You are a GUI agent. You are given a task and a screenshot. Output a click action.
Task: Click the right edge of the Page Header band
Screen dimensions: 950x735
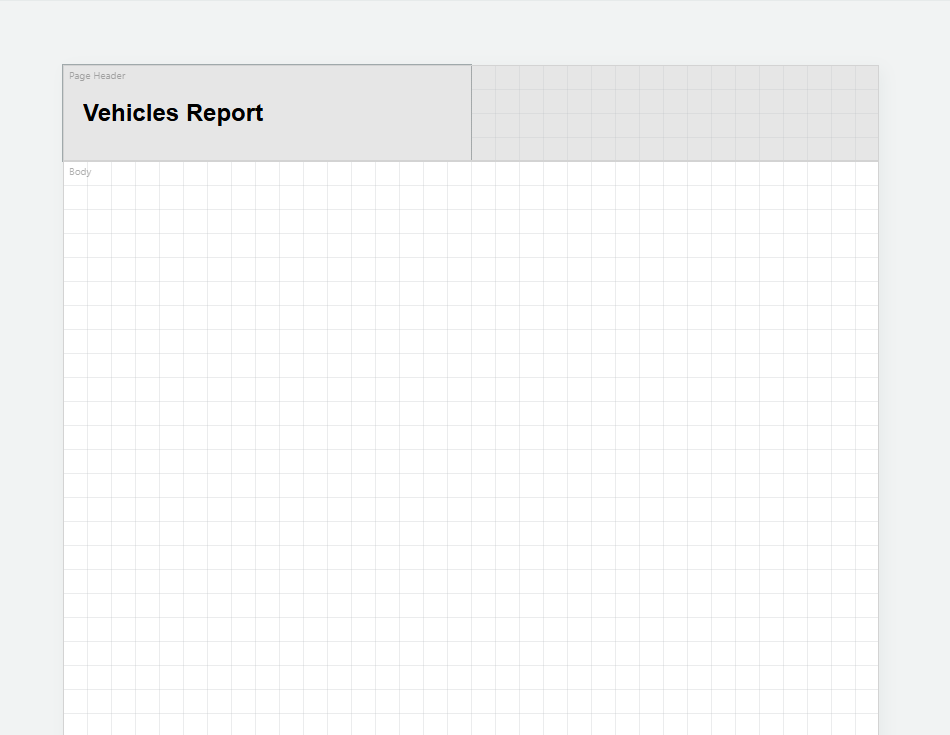click(x=875, y=110)
